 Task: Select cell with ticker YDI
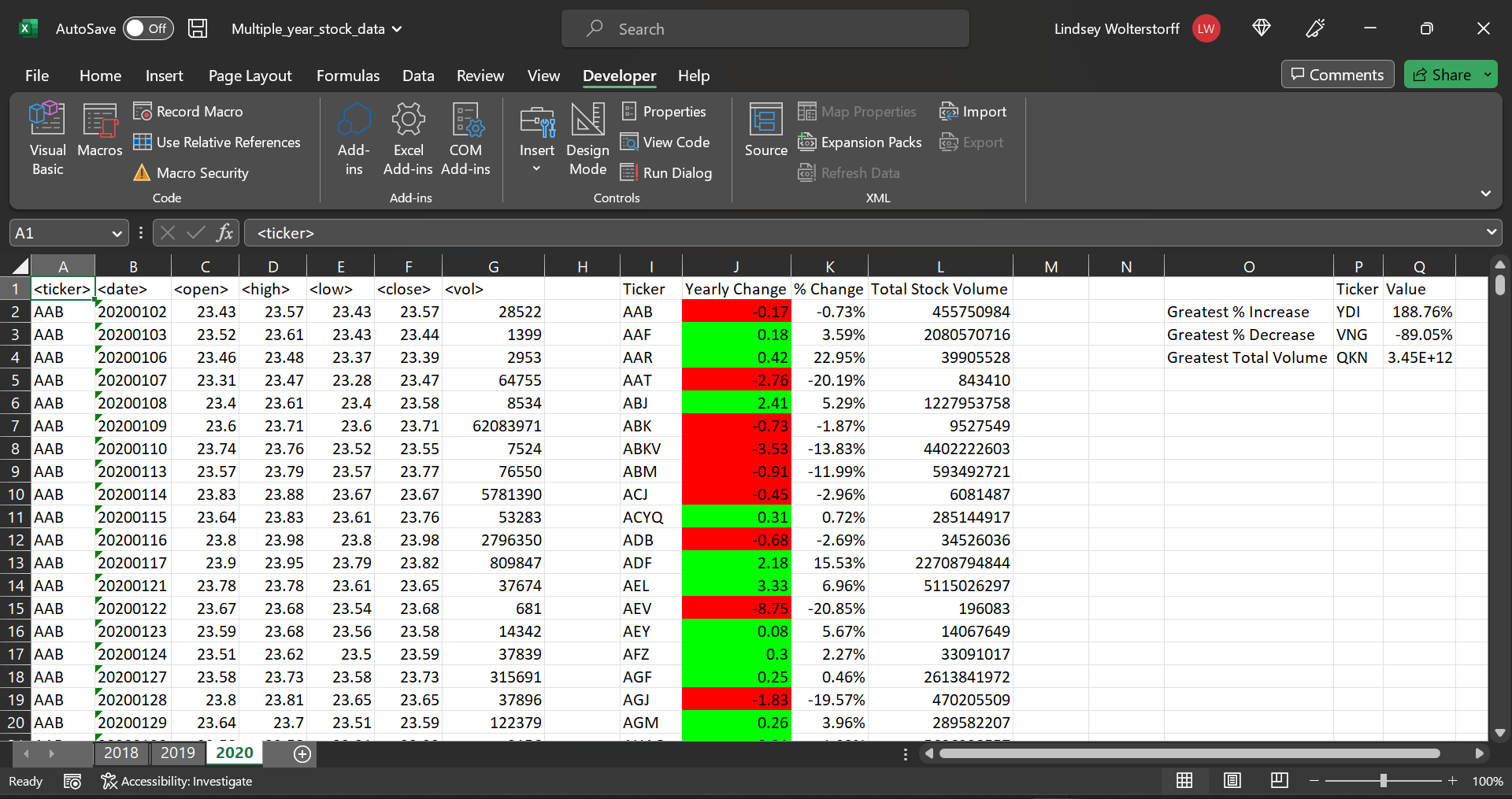coord(1358,312)
